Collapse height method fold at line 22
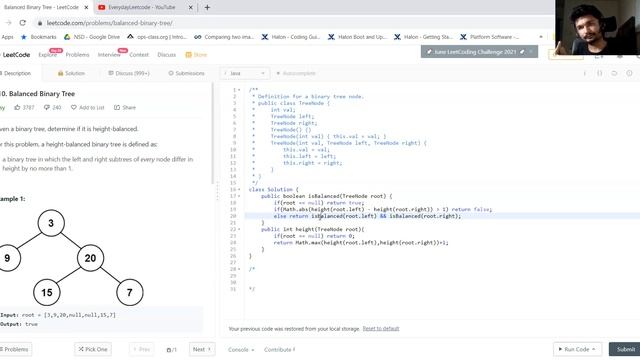 pyautogui.click(x=239, y=229)
